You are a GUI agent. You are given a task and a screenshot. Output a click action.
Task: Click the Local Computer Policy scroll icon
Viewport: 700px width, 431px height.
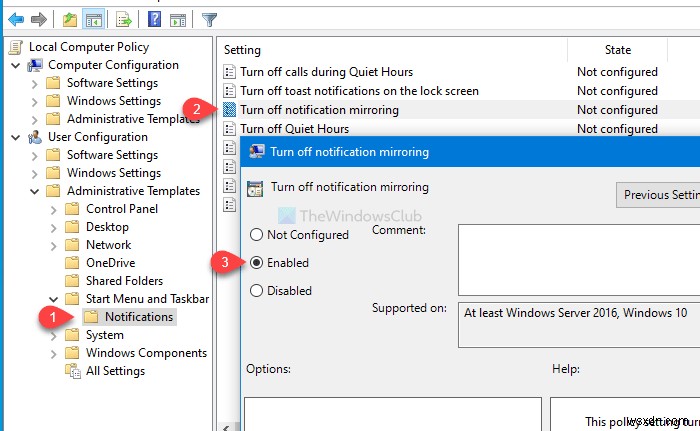(16, 47)
